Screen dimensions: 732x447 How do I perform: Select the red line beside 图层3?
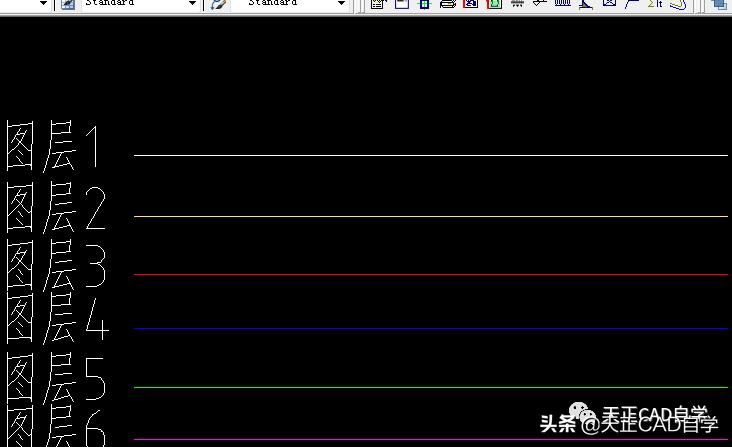click(x=430, y=274)
